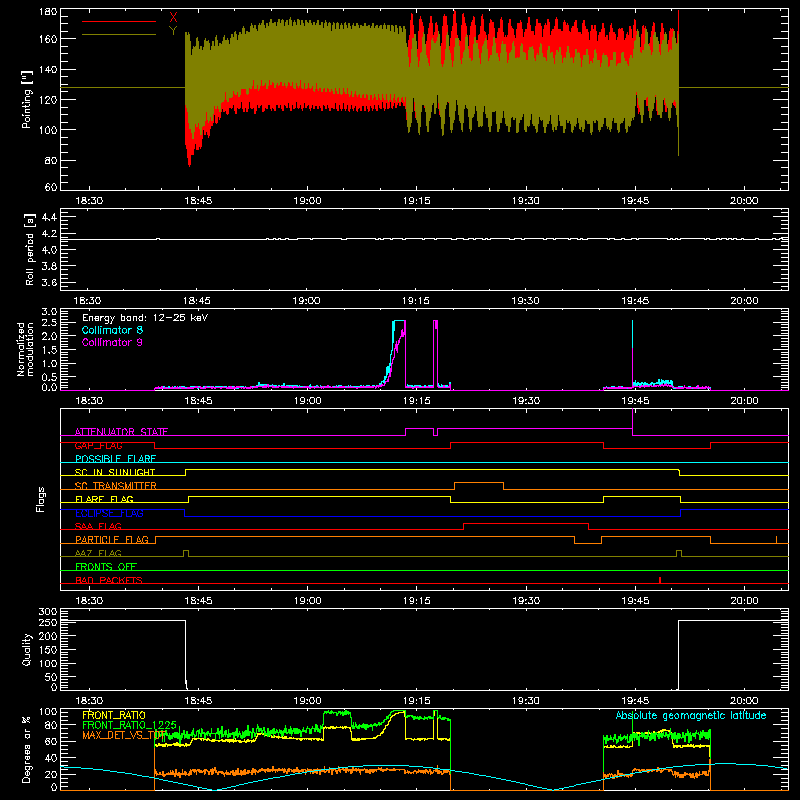Click the small tick on PARTICLE_FLAG after 20:00
The width and height of the screenshot is (800, 800).
click(x=777, y=540)
